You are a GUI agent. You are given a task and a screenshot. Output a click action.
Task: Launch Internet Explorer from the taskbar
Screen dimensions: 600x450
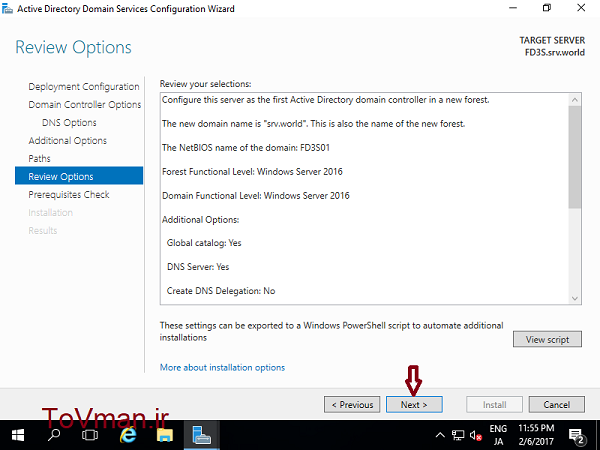coord(128,436)
